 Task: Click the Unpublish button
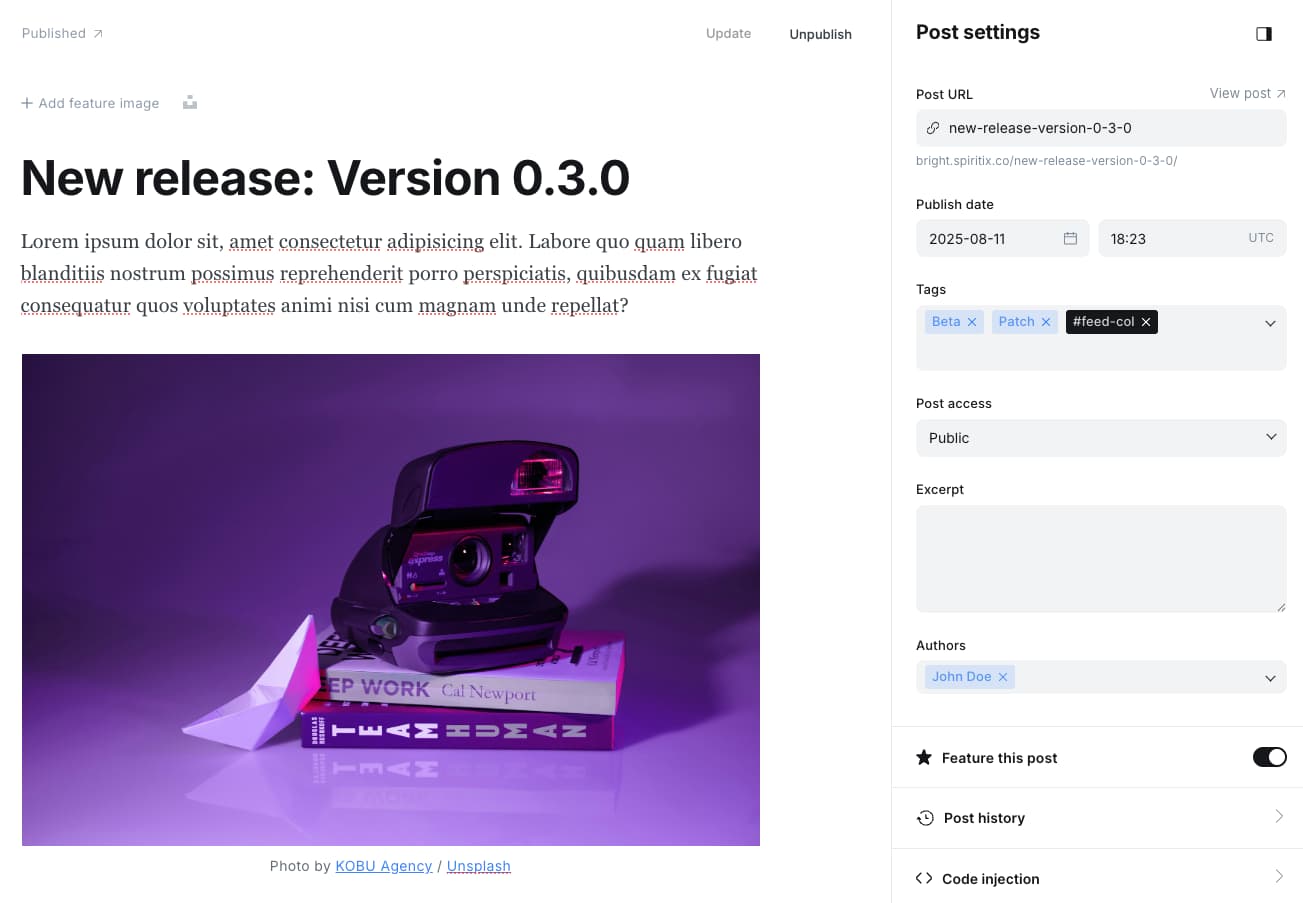pos(820,34)
